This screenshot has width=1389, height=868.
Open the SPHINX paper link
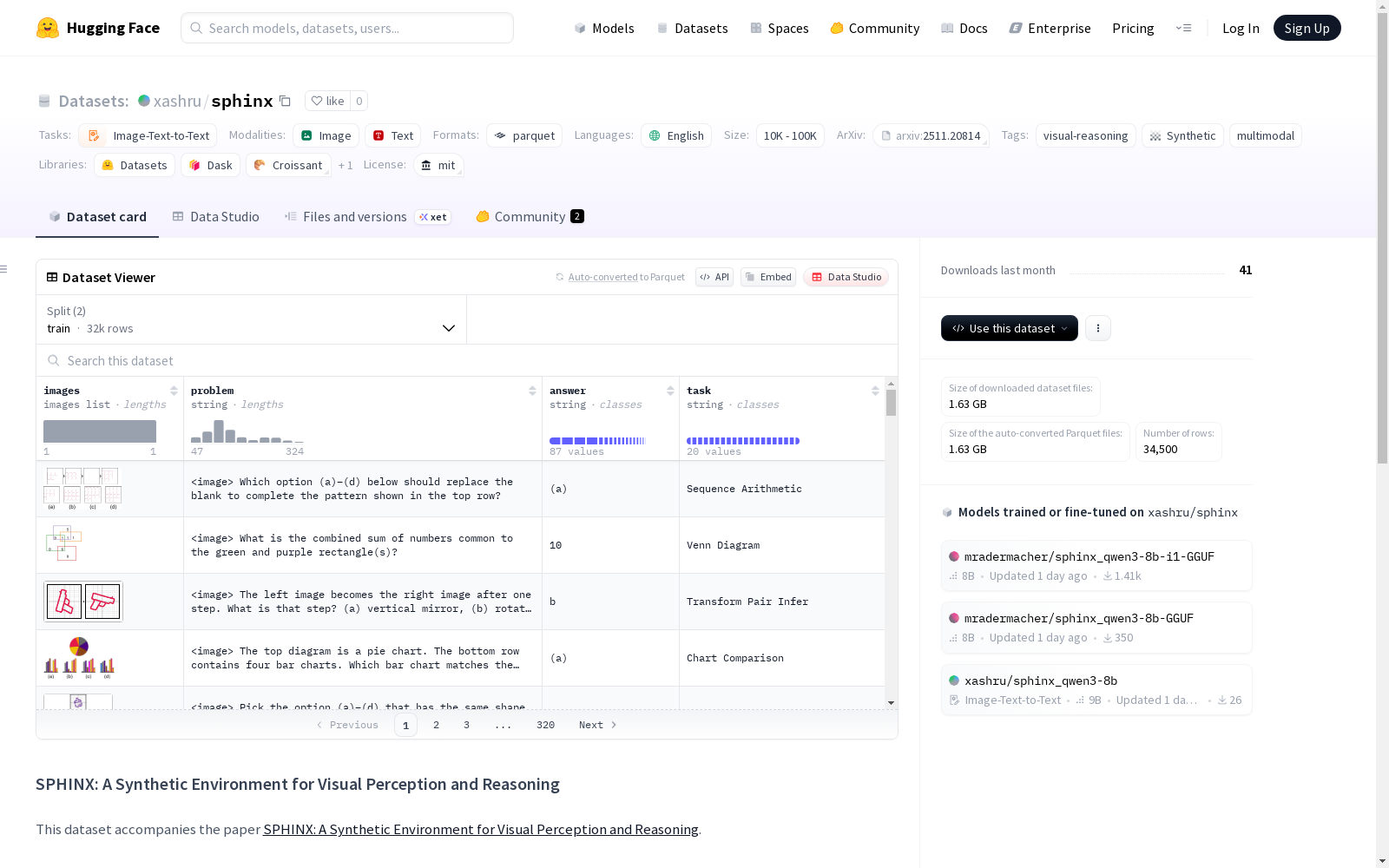pos(481,829)
